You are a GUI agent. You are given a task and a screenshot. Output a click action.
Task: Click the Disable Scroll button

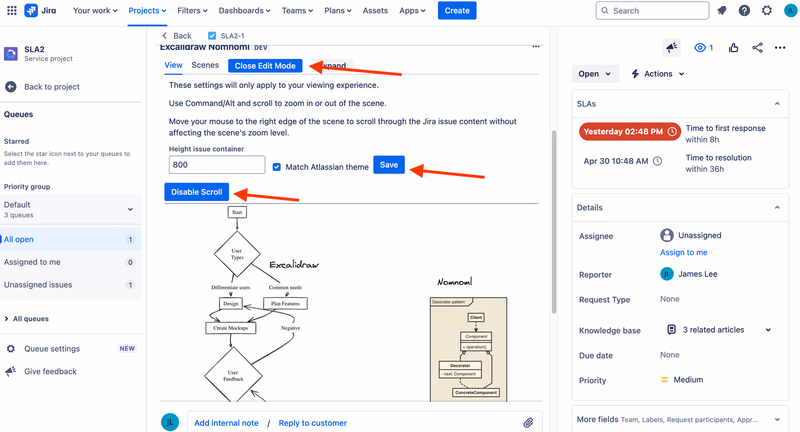click(x=196, y=192)
